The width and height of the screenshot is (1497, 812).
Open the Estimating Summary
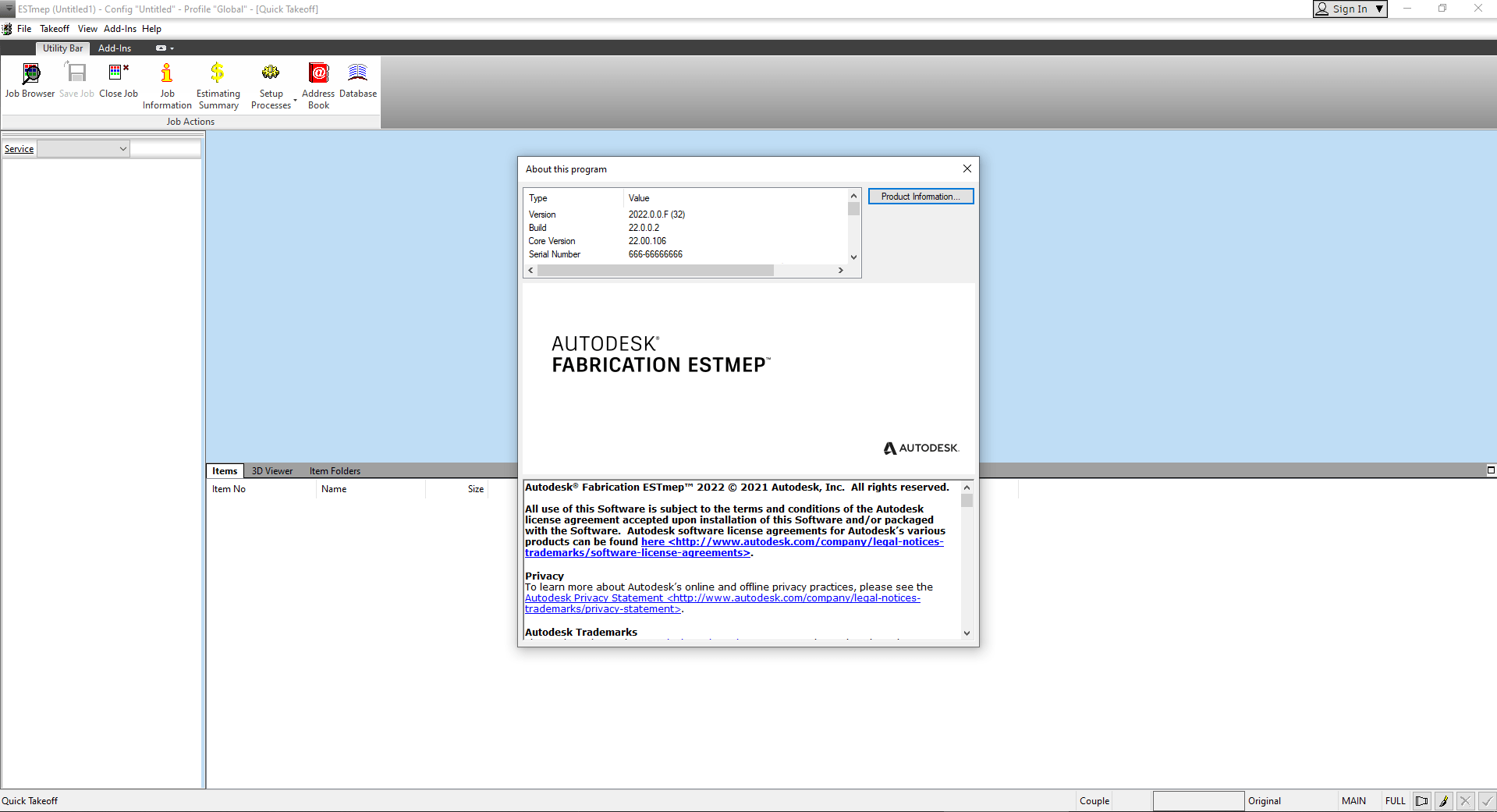tap(218, 86)
